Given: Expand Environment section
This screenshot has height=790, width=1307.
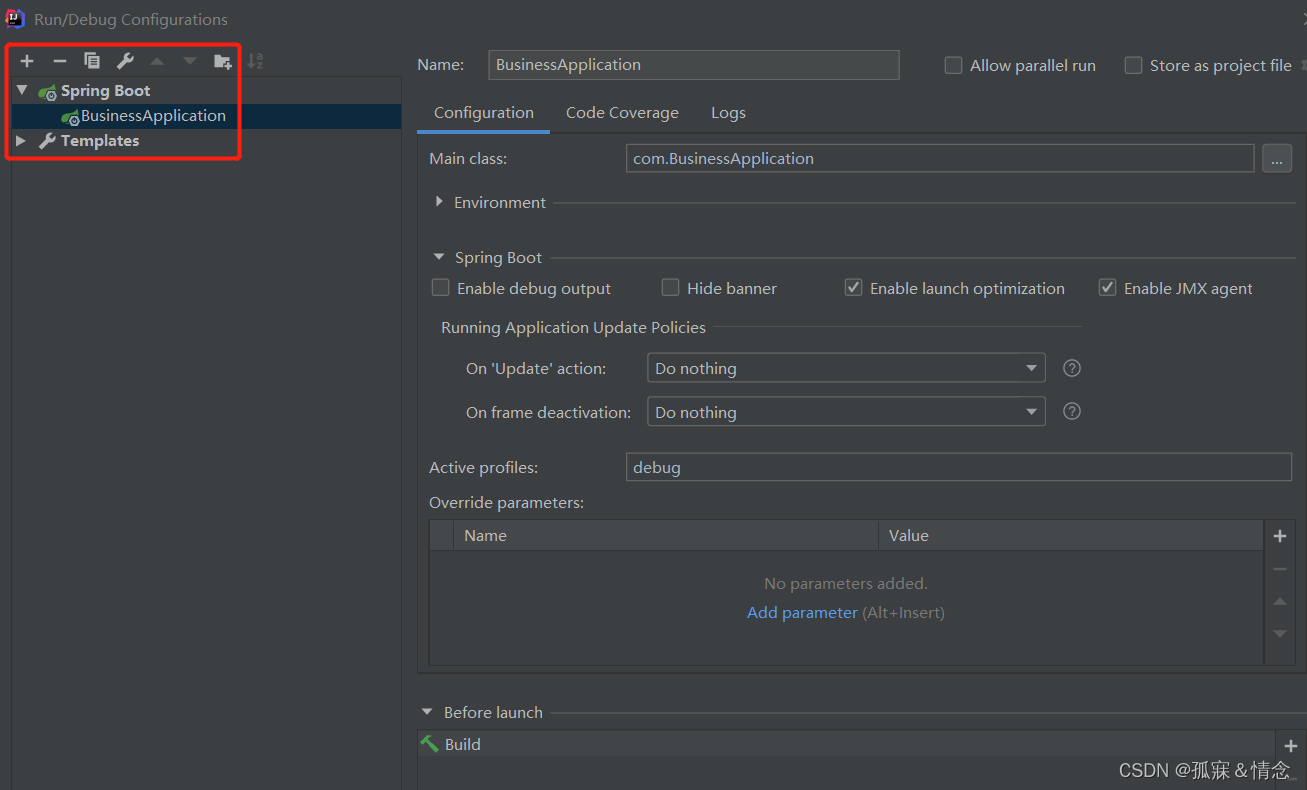Looking at the screenshot, I should click(439, 202).
